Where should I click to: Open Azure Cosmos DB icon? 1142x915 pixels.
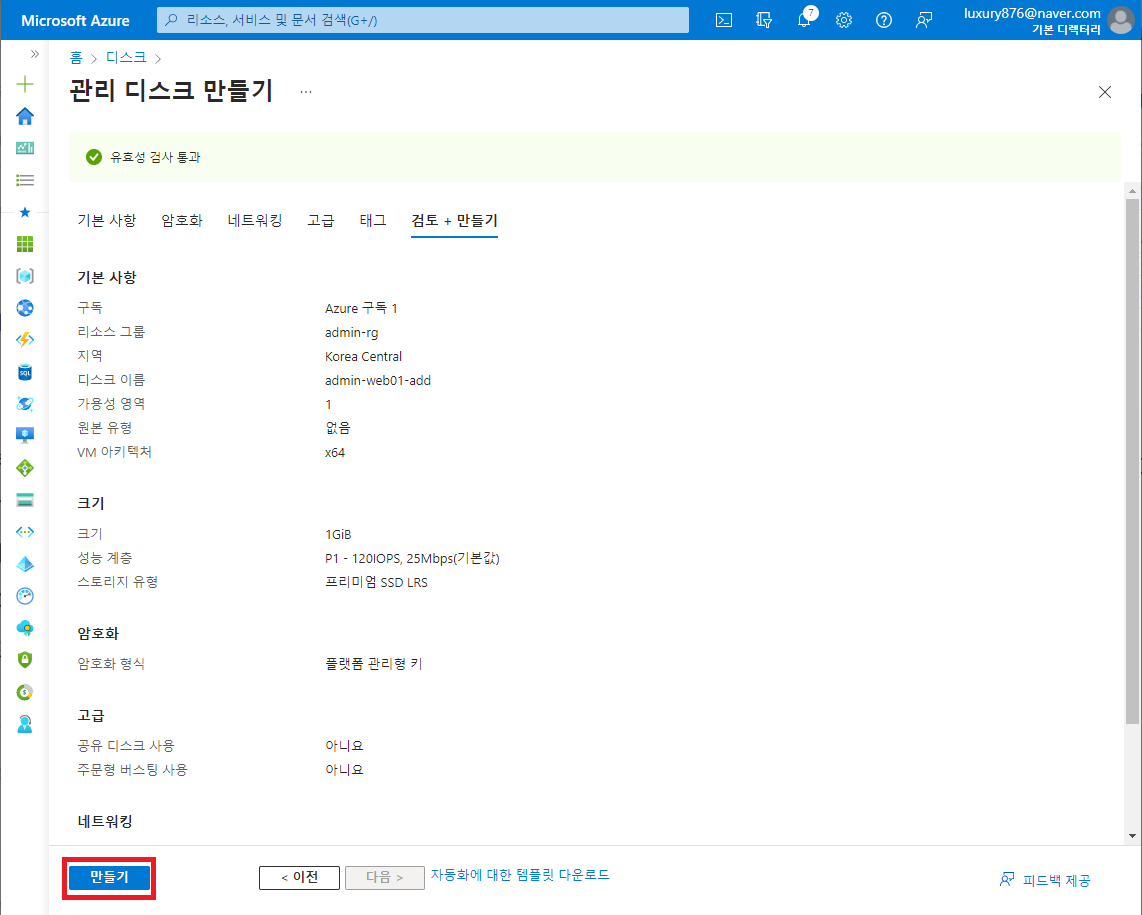coord(25,404)
